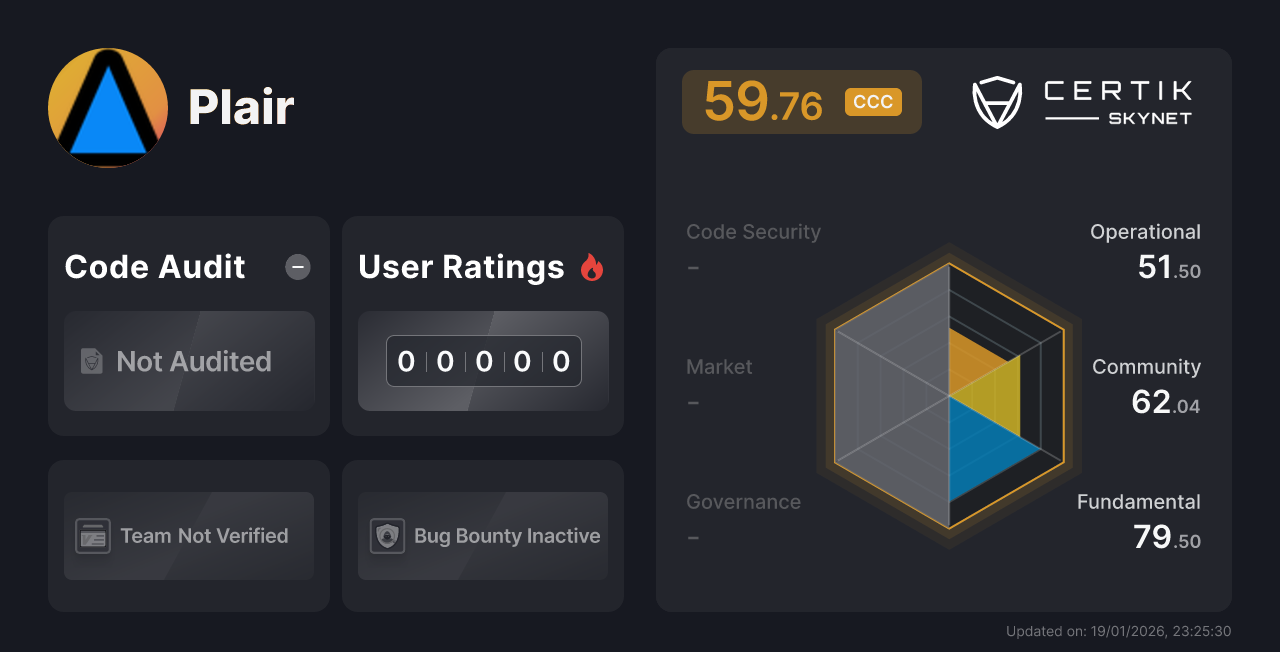Select the CertiK shield emblem
The height and width of the screenshot is (652, 1280).
(997, 101)
